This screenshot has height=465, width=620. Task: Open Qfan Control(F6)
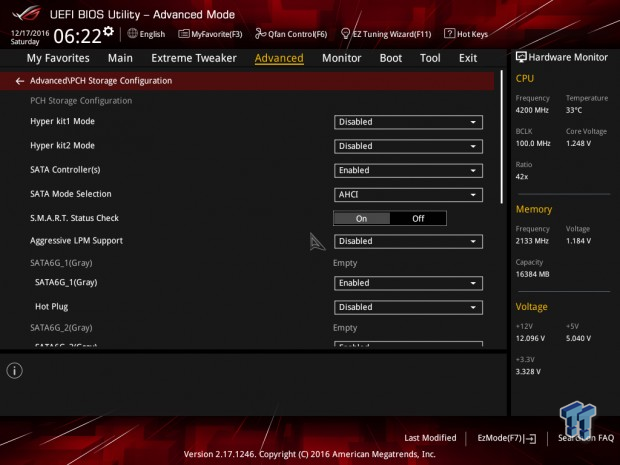[291, 34]
